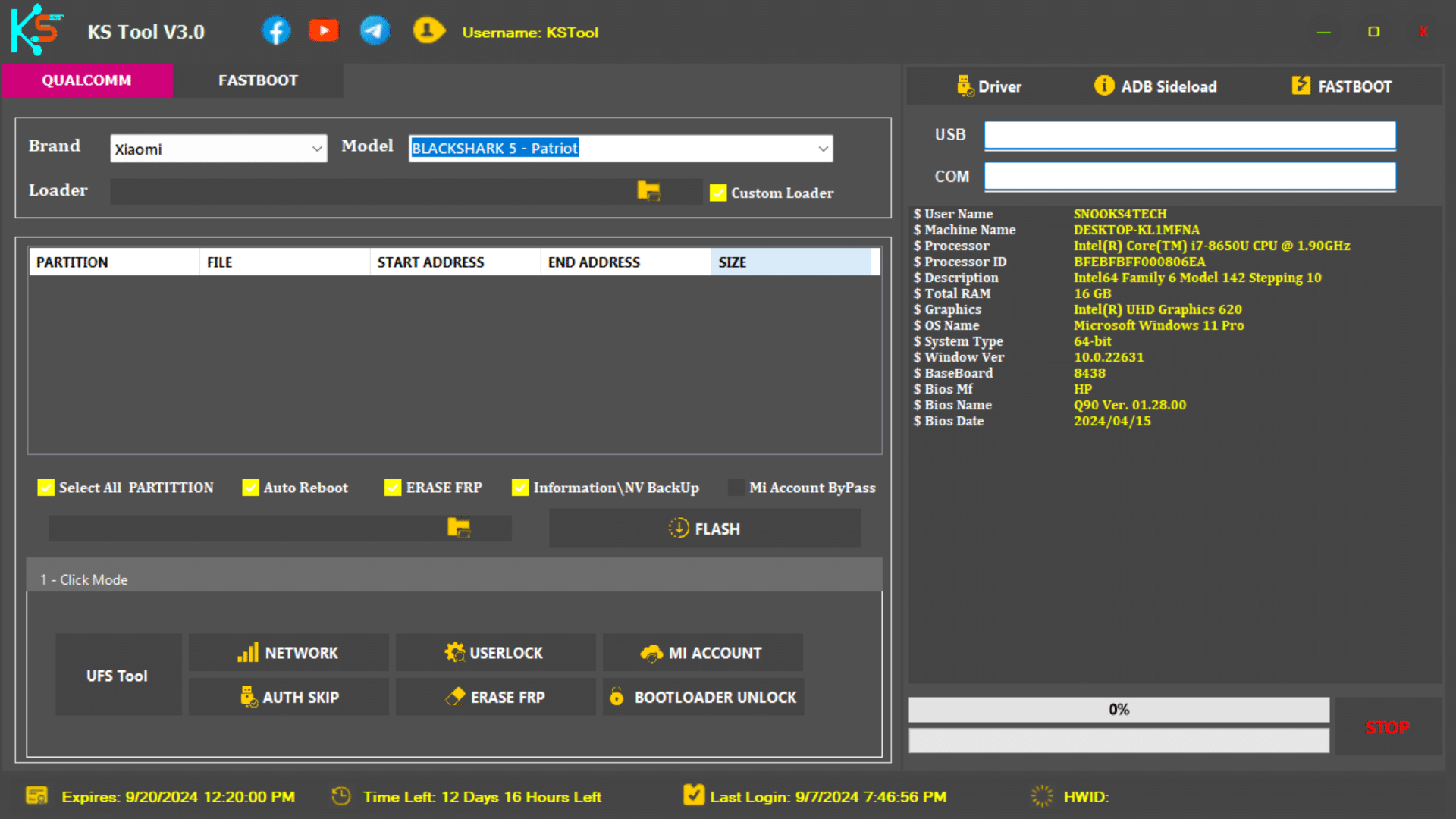
Task: Click 'Intel(R) UHD Graphics 620' value
Action: click(1157, 309)
